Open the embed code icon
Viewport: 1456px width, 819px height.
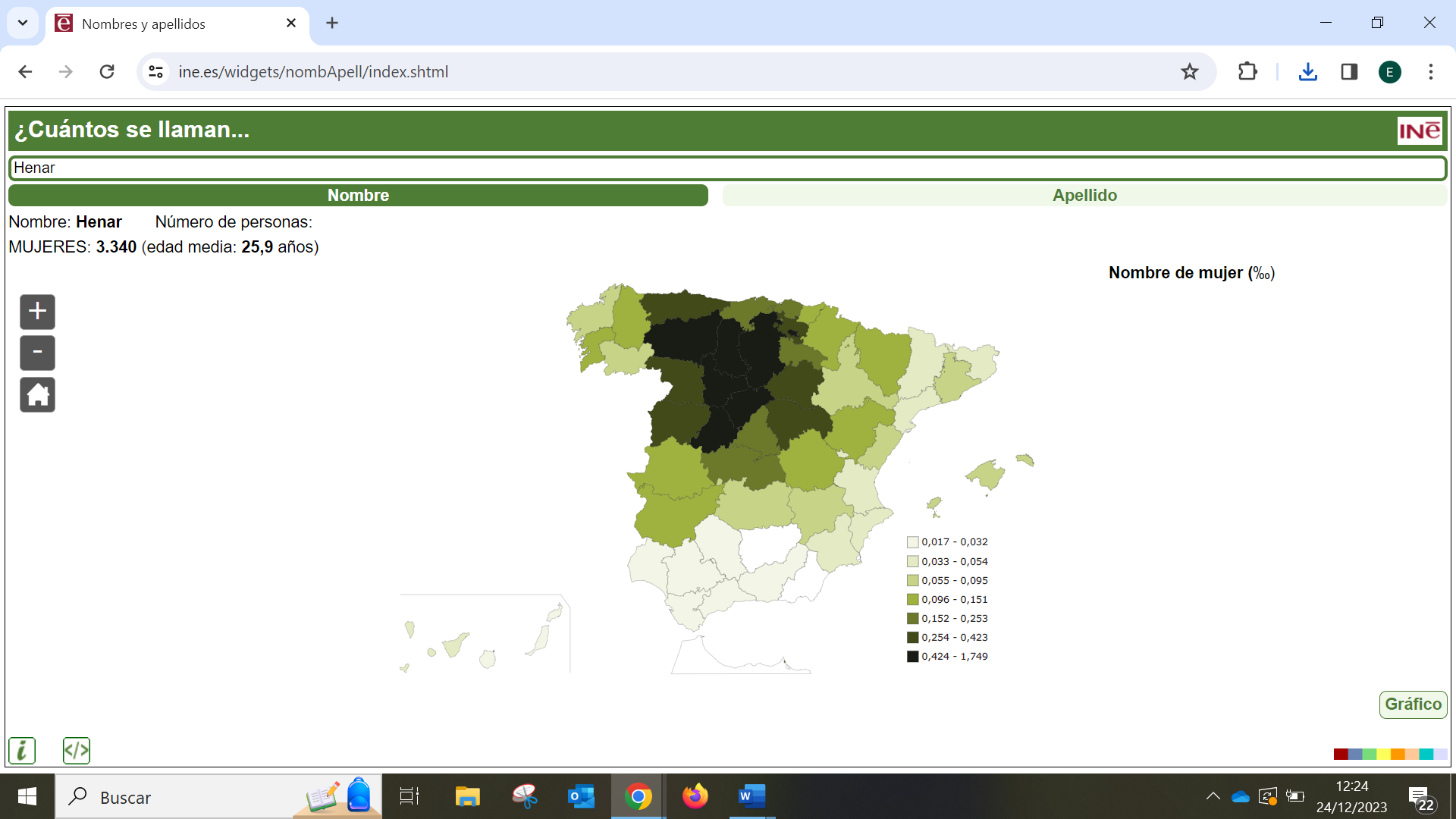tap(77, 751)
